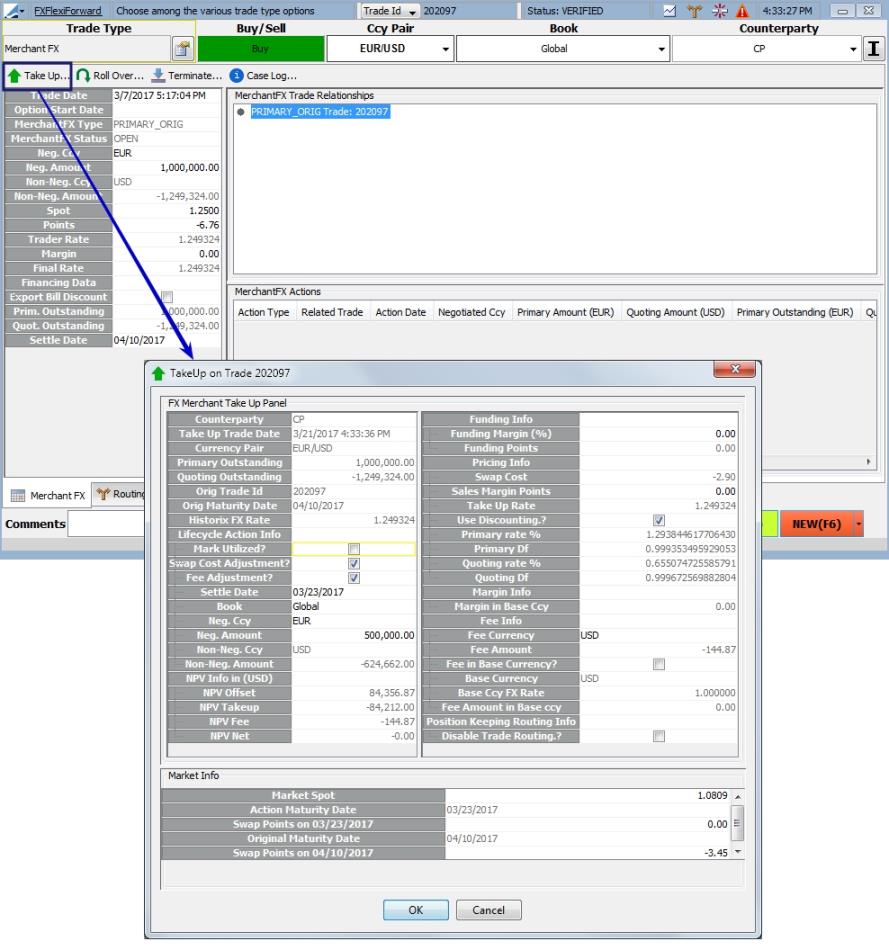Click the Market Info scrollbar thumb
This screenshot has height=950, width=889.
(x=738, y=823)
